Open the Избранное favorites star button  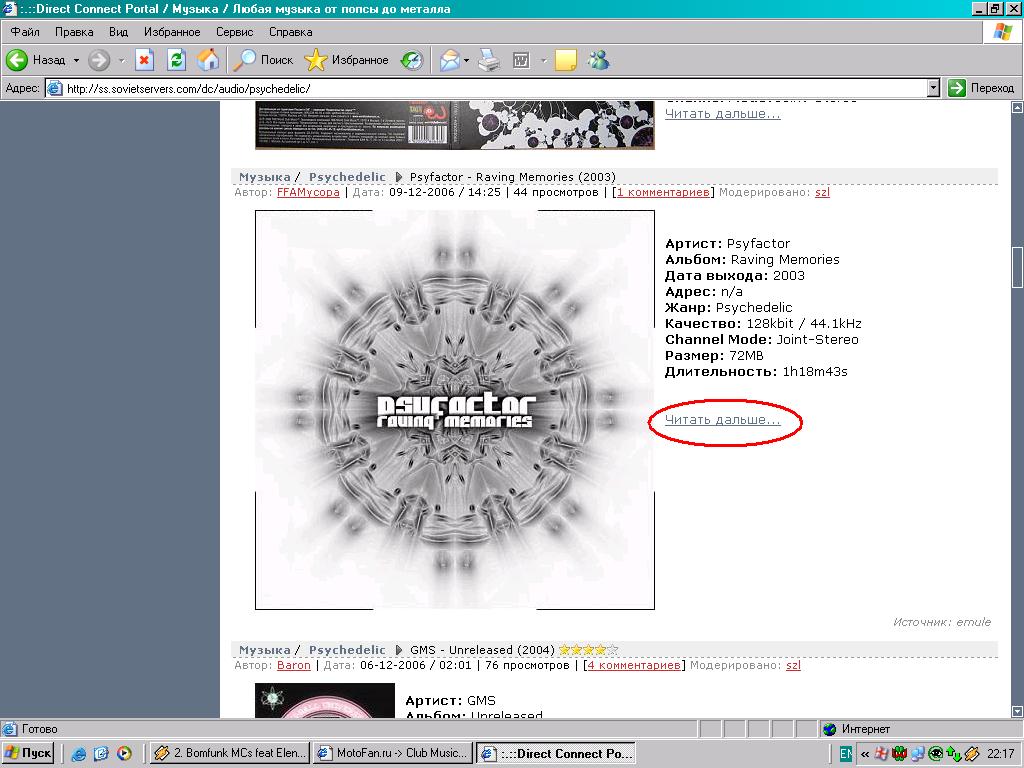[x=346, y=60]
